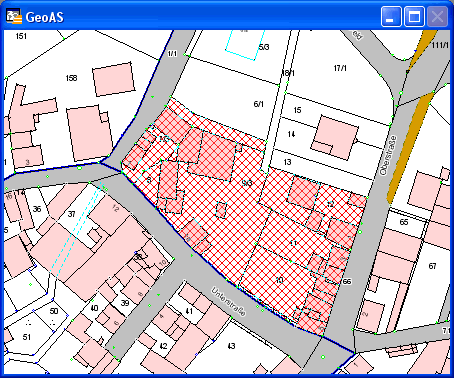The height and width of the screenshot is (378, 454).
Task: Click the Unterstraße street label
Action: pos(229,301)
